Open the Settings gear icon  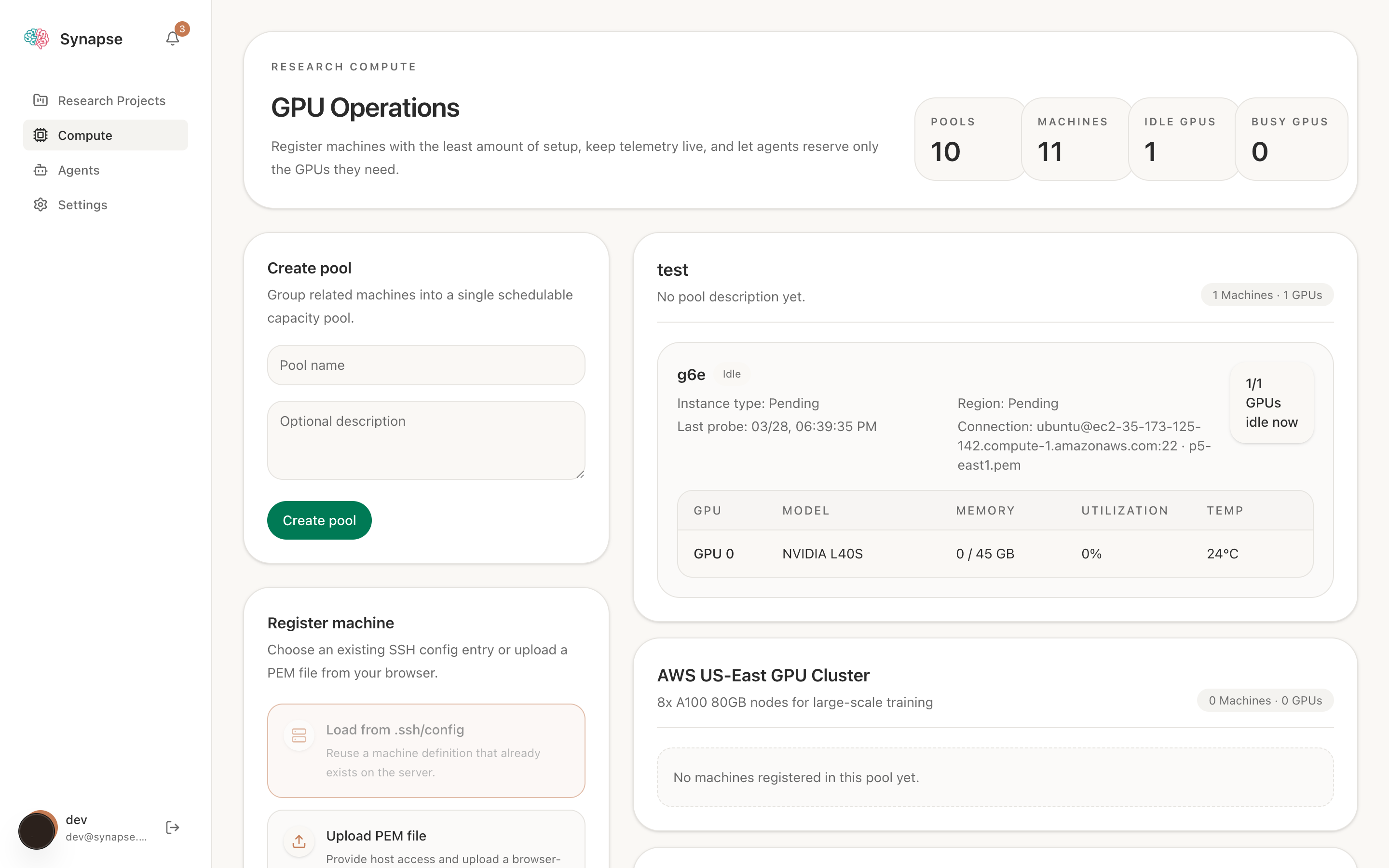[40, 204]
